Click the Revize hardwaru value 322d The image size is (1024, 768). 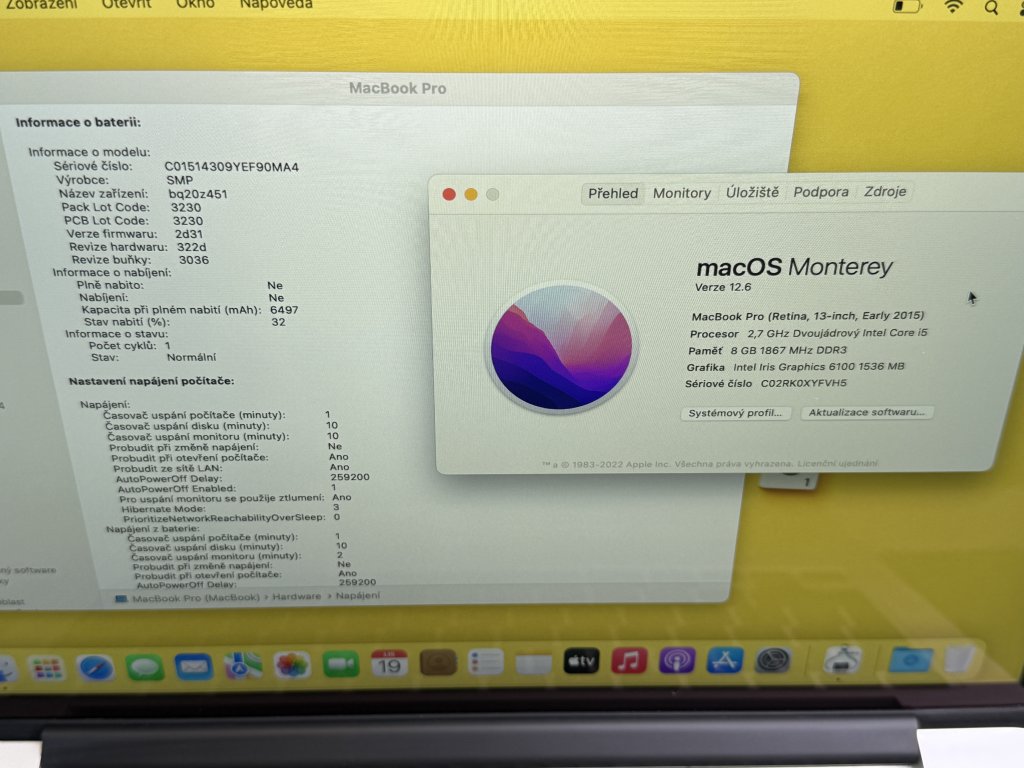[x=191, y=247]
